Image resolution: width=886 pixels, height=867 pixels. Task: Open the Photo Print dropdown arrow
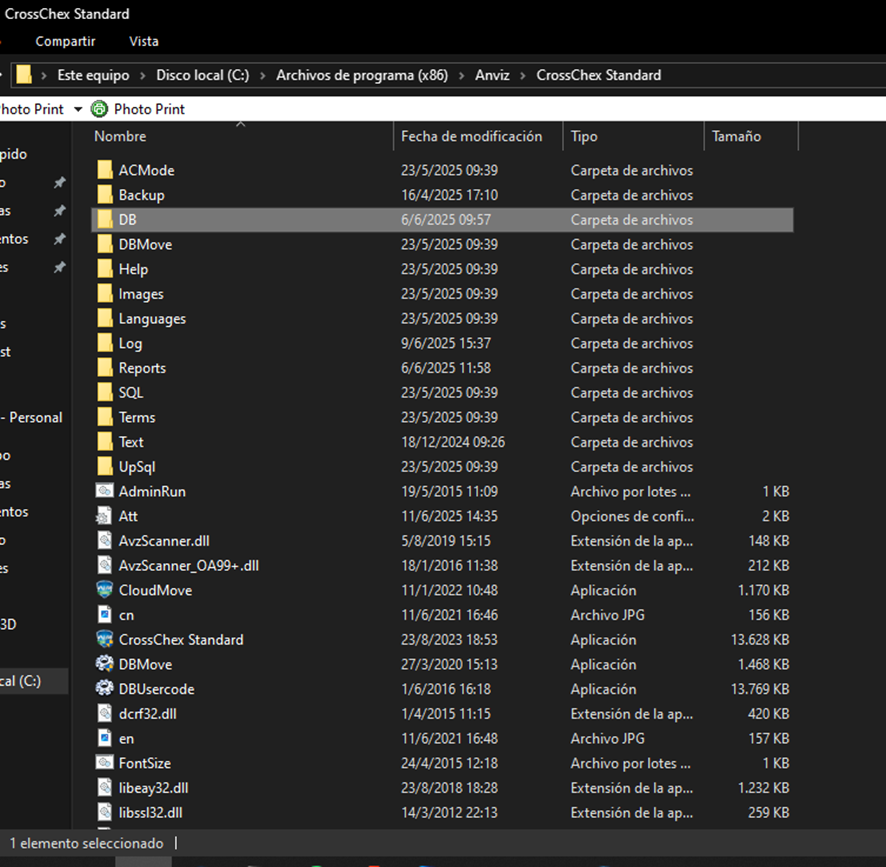click(x=78, y=109)
